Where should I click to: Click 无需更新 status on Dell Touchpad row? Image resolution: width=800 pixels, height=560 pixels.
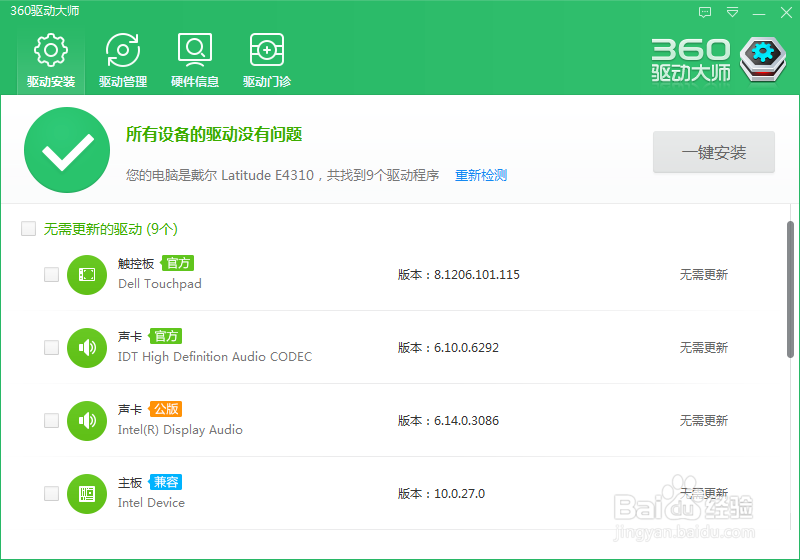pyautogui.click(x=704, y=275)
